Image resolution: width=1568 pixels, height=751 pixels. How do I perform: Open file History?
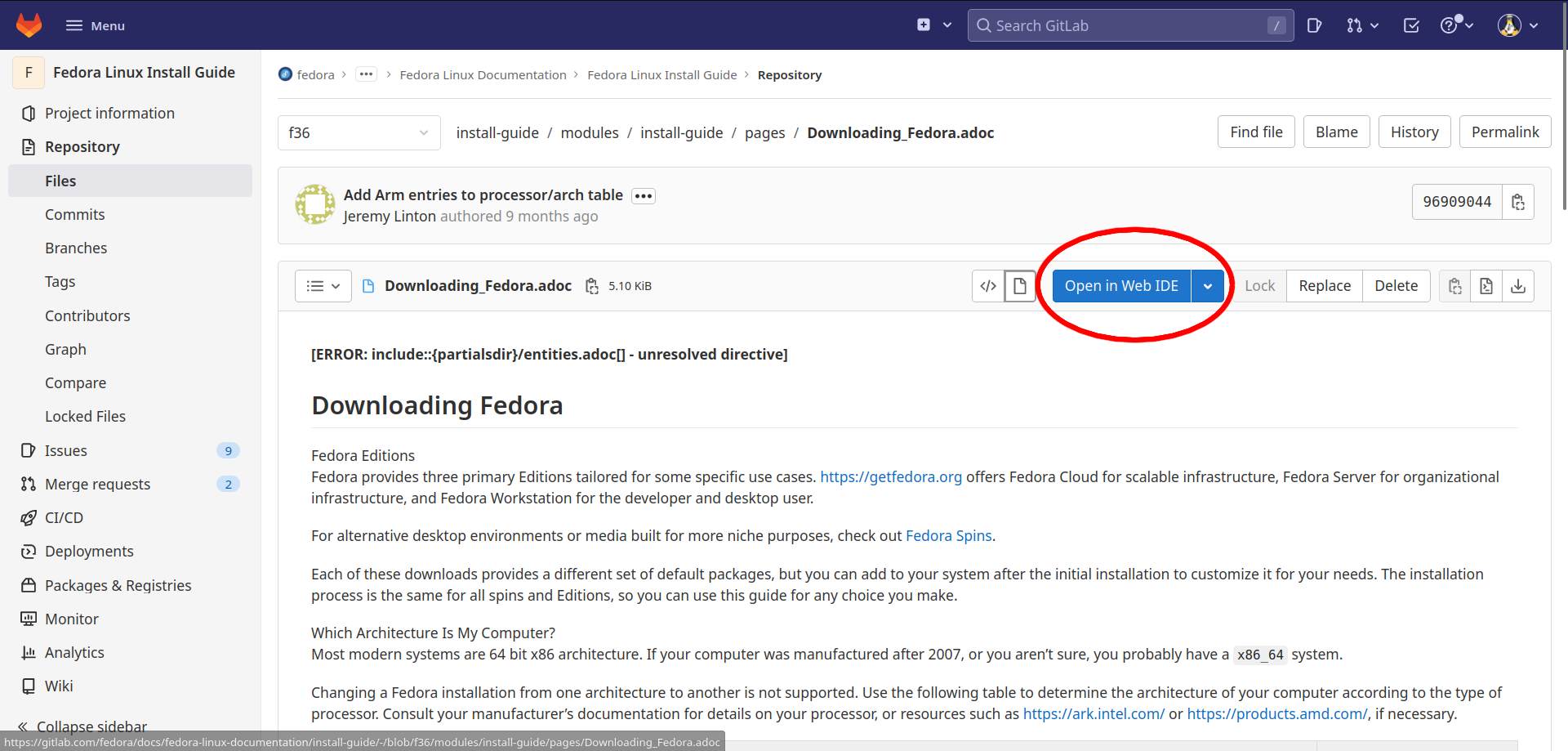tap(1414, 132)
